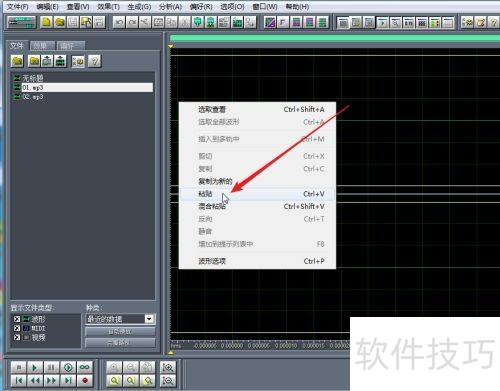Viewport: 500px width, 391px height.
Task: Jump to beginning with the go-to-start button
Action: point(18,380)
